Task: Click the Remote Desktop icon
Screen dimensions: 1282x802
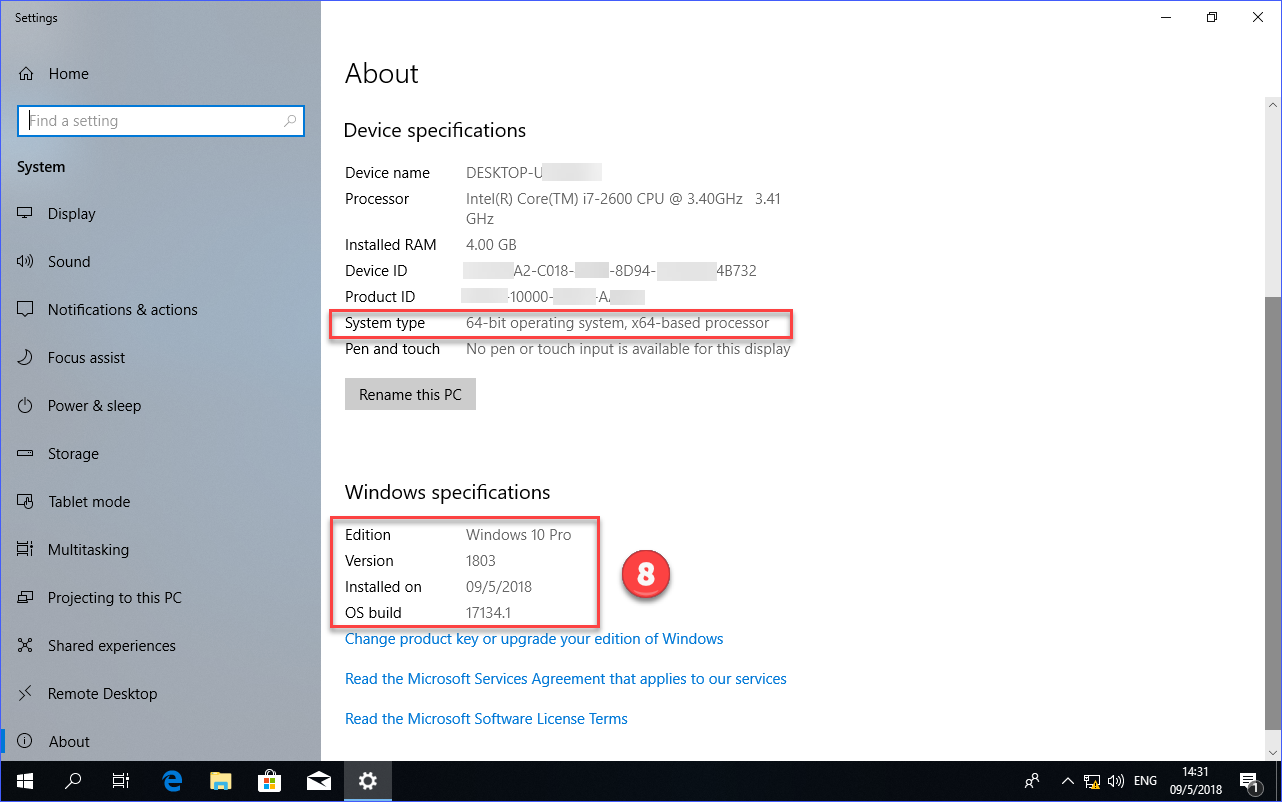Action: click(x=26, y=694)
